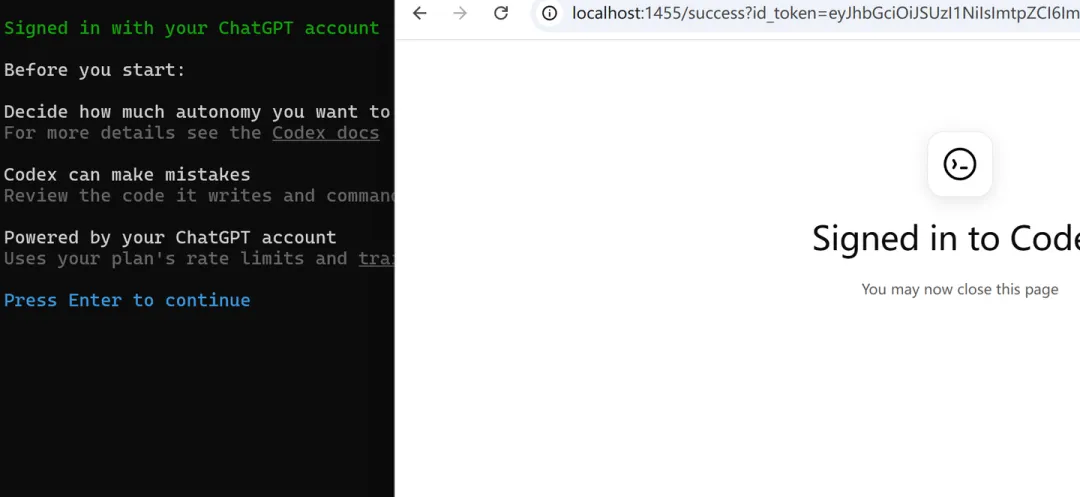
Task: Open the Codex docs link
Action: 326,133
